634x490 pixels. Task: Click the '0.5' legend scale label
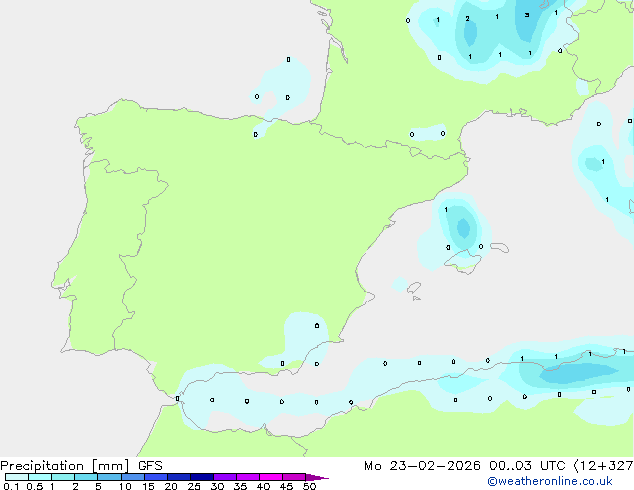35,486
